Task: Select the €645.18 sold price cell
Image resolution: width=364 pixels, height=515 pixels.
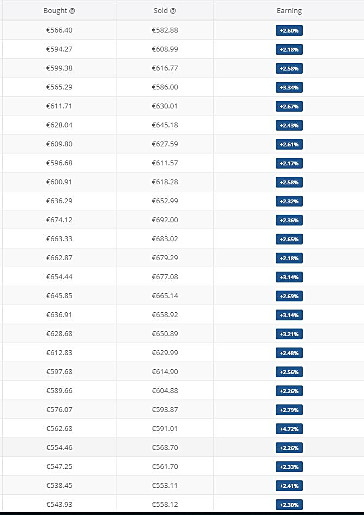Action: 165,125
